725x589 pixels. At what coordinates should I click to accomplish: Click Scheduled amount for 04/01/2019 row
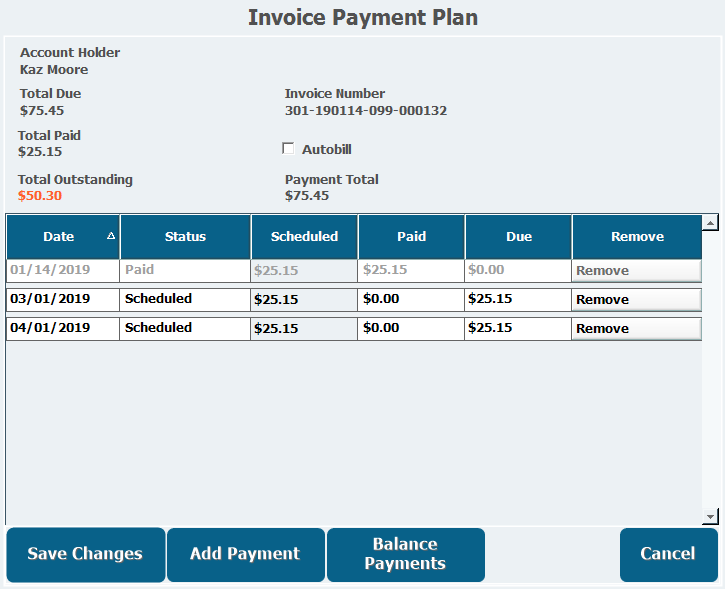tap(304, 328)
